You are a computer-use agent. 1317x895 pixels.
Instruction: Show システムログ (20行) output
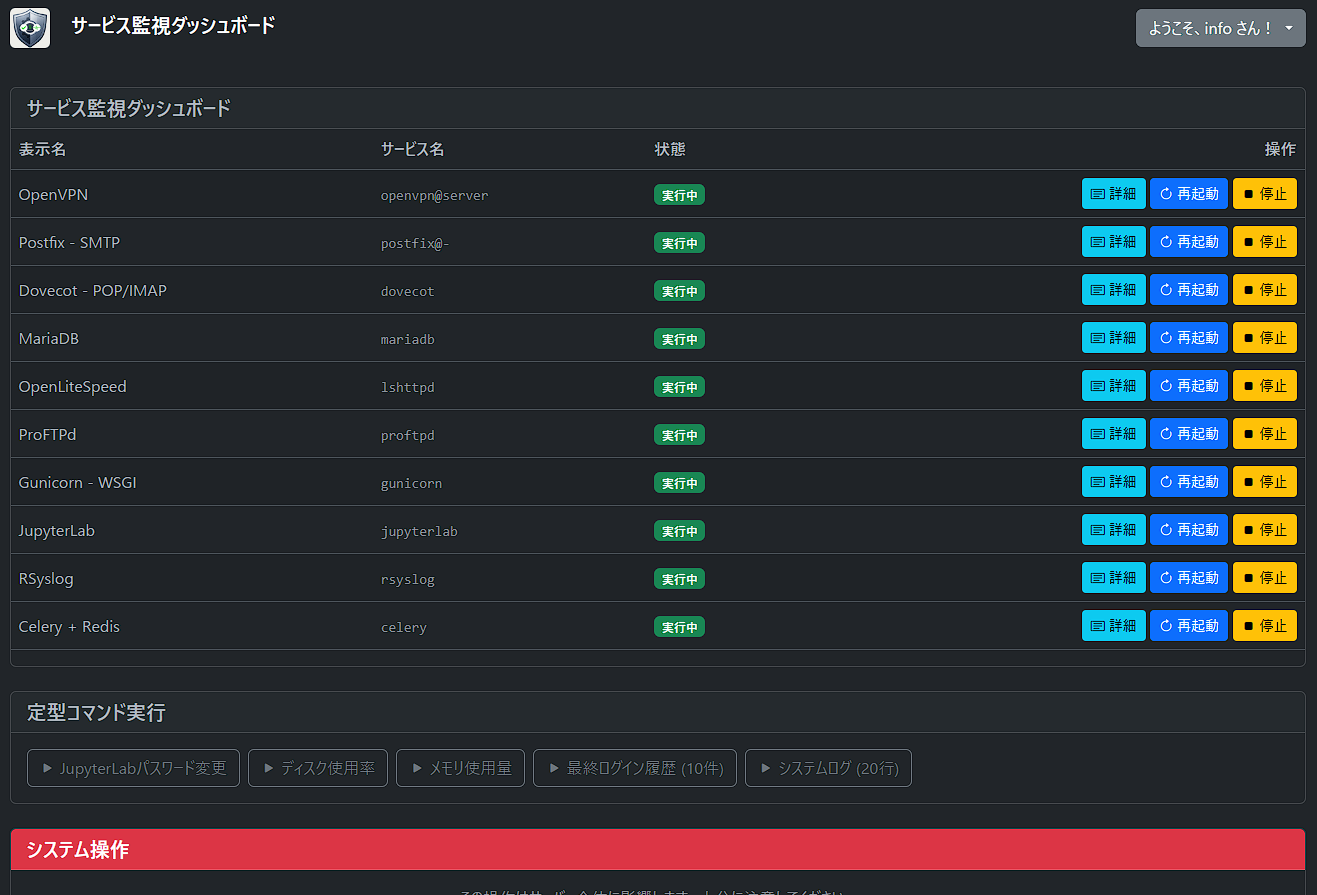(828, 768)
